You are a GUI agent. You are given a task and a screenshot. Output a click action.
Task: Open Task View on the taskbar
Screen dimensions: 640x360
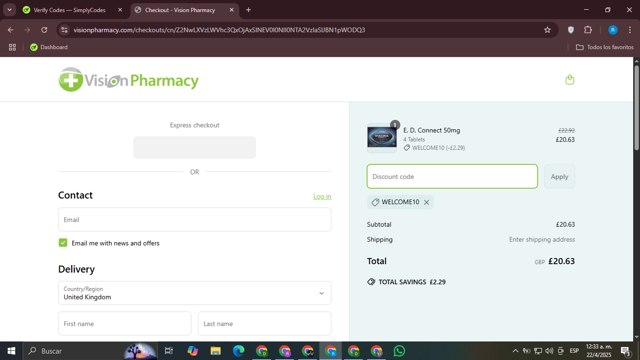169,351
